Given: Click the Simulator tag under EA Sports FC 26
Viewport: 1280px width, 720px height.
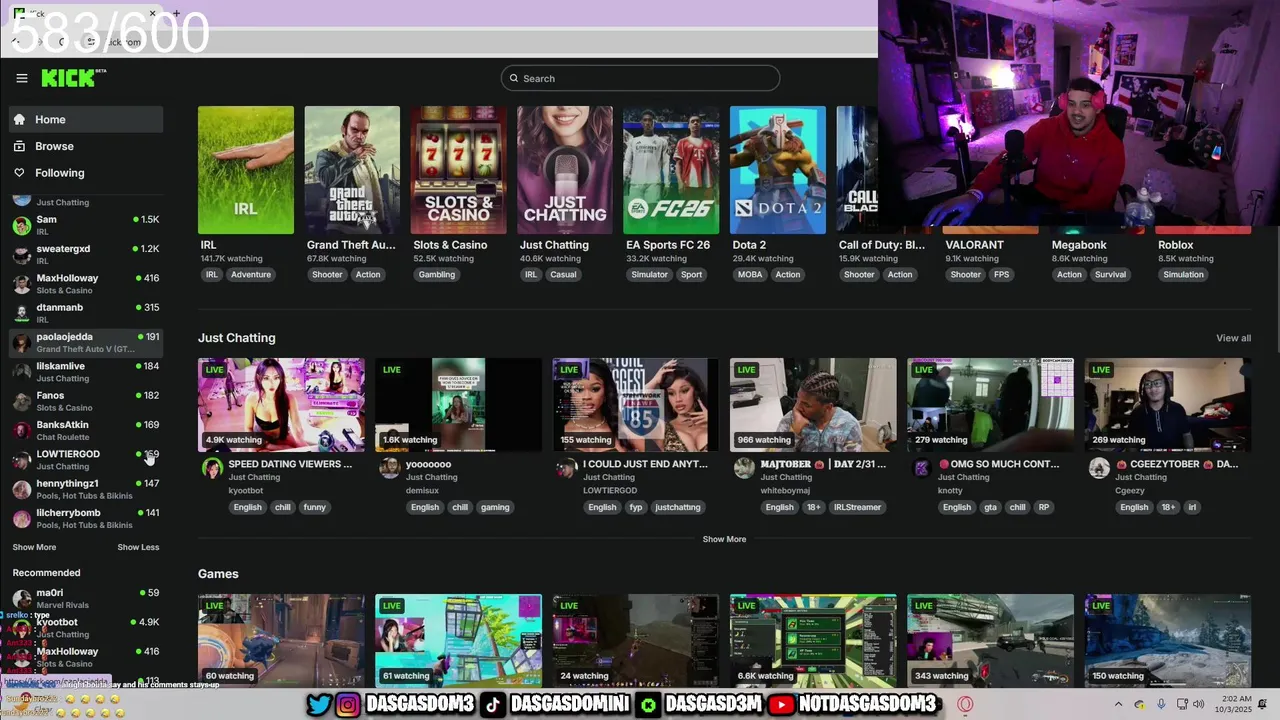Looking at the screenshot, I should click(x=649, y=274).
